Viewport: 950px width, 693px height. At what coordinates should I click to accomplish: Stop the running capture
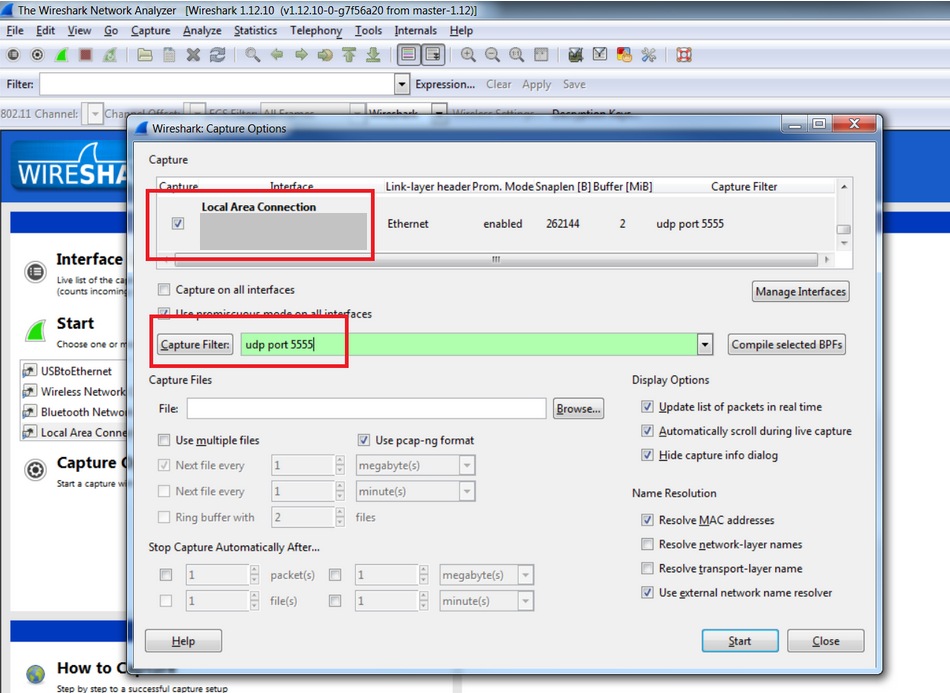click(x=85, y=55)
